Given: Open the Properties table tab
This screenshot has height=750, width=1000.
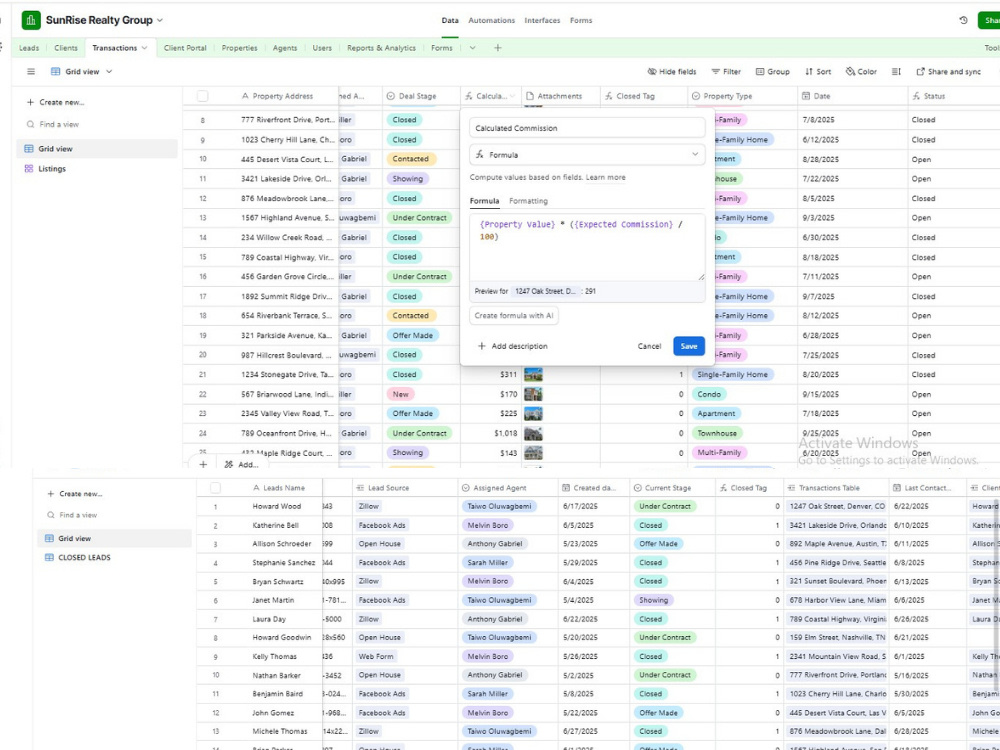Looking at the screenshot, I should click(x=239, y=48).
